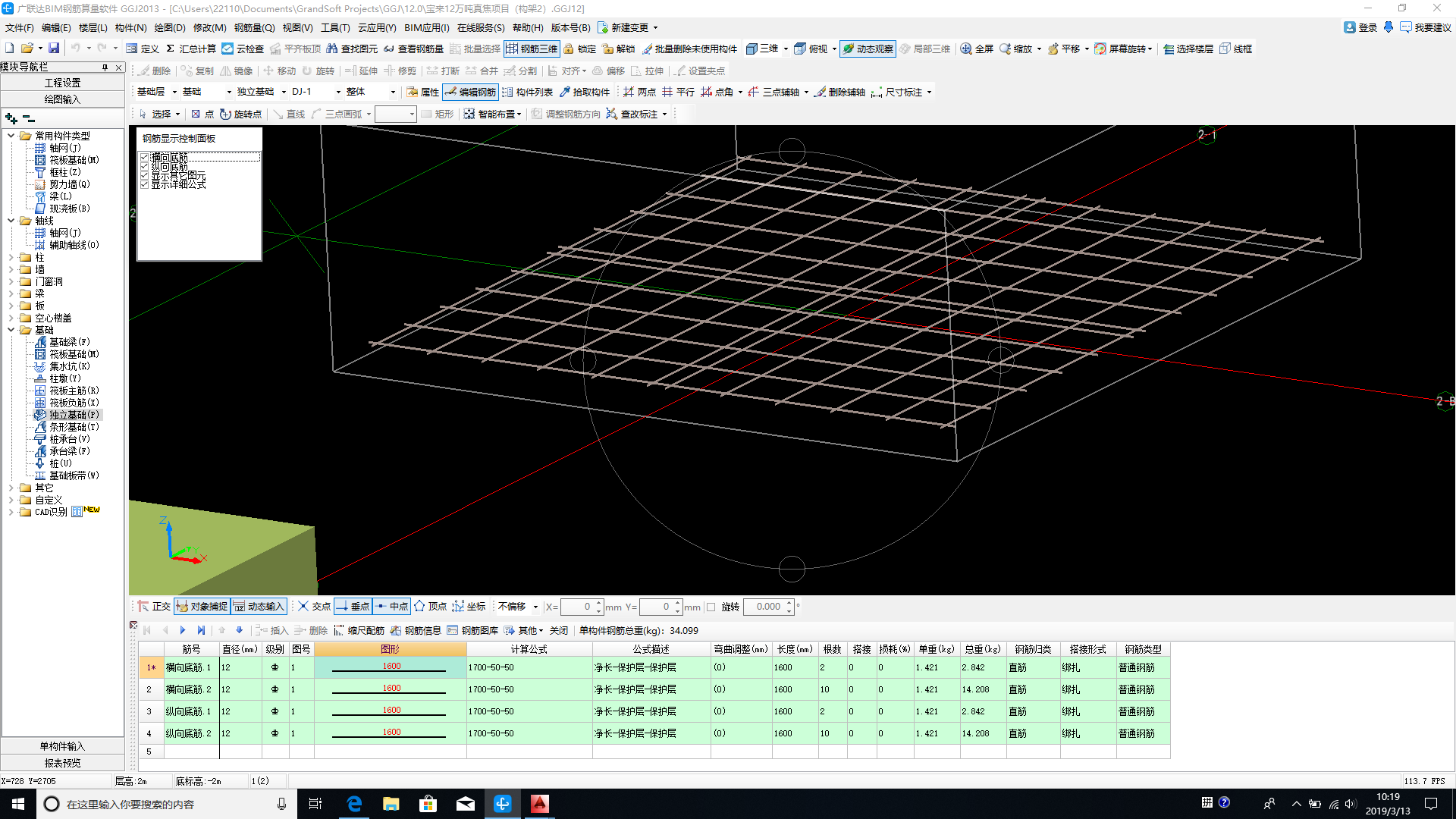Open 查找图元 find element tool
The image size is (1456, 819).
[x=352, y=49]
